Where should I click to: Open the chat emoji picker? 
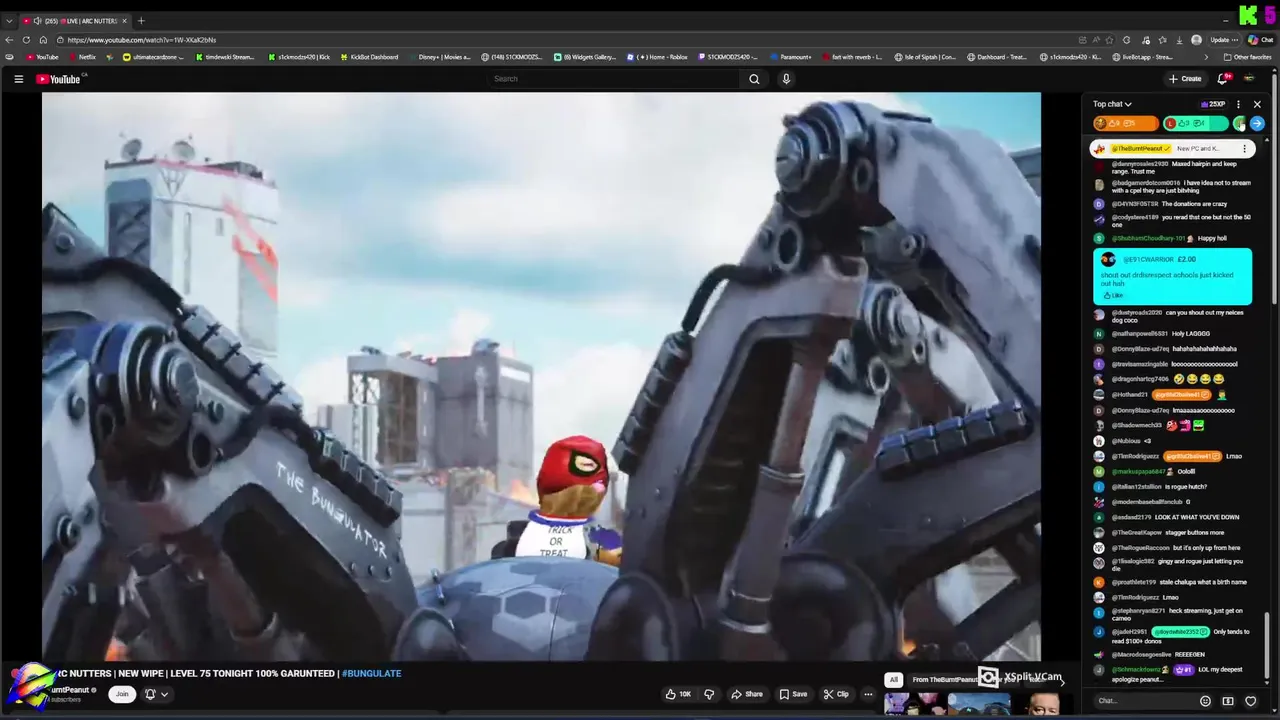[x=1205, y=701]
